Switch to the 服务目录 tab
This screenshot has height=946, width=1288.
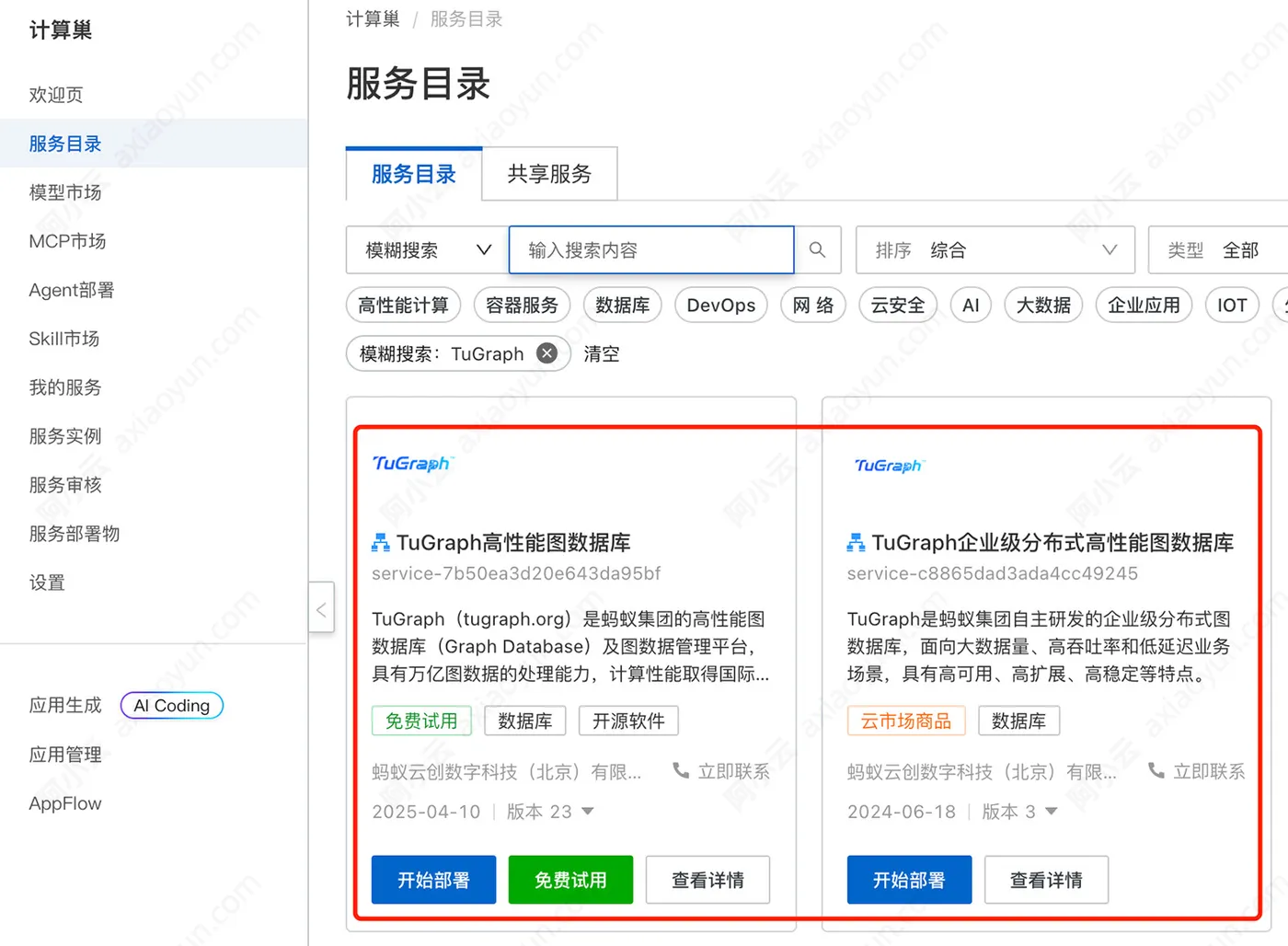414,174
